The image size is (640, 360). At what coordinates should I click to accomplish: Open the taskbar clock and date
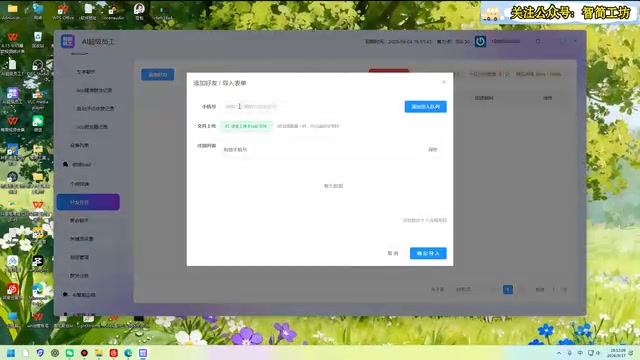[617, 353]
